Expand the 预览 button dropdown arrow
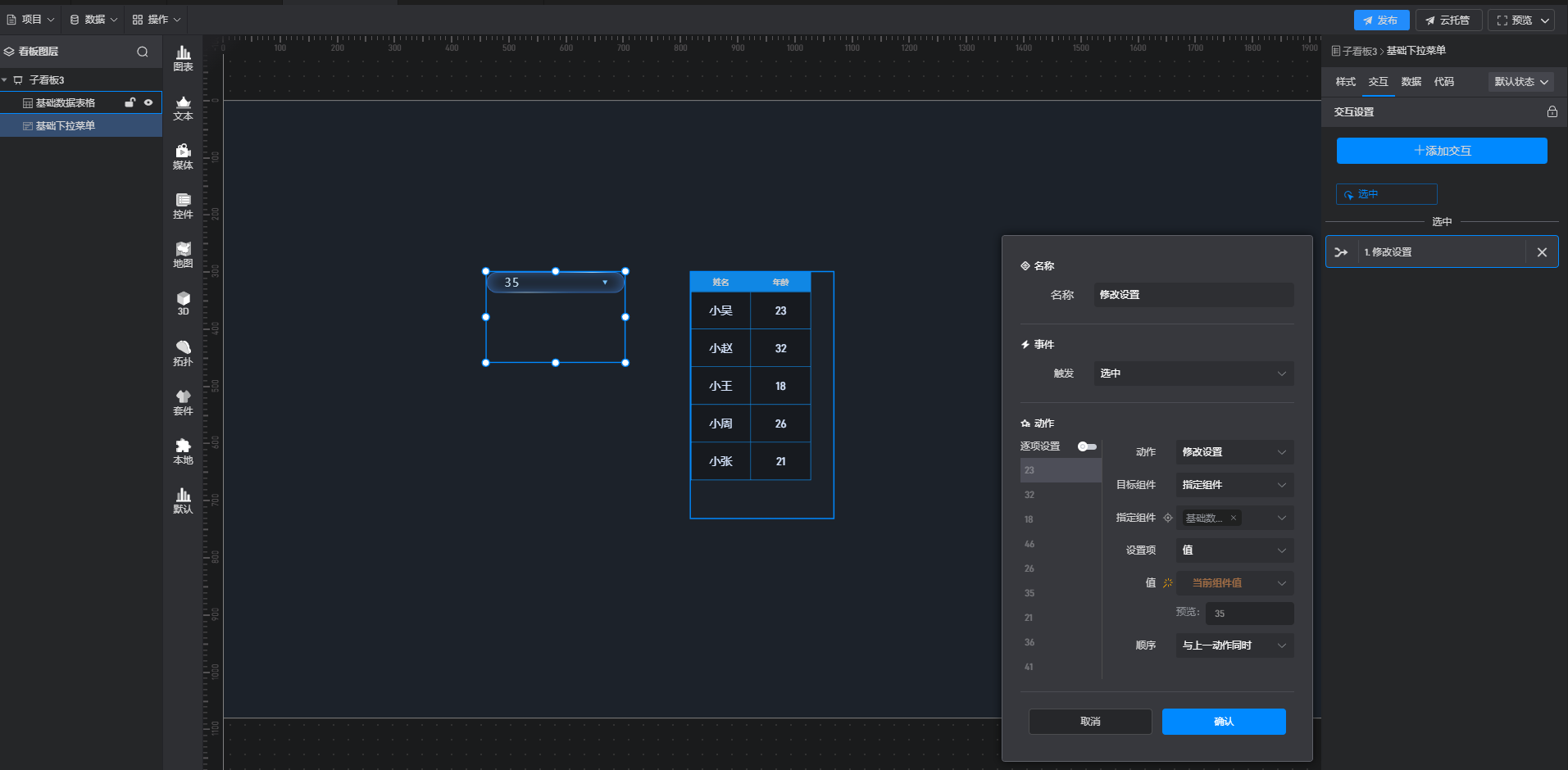This screenshot has width=1568, height=770. (x=1544, y=20)
